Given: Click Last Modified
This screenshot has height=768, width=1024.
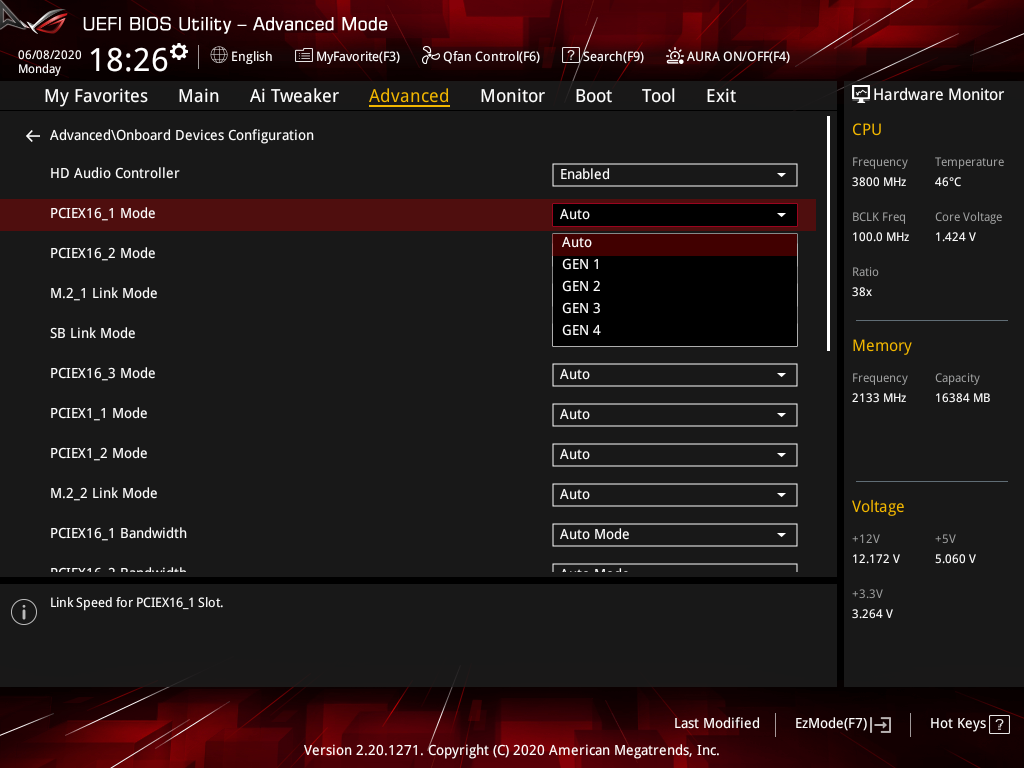Looking at the screenshot, I should pos(716,724).
